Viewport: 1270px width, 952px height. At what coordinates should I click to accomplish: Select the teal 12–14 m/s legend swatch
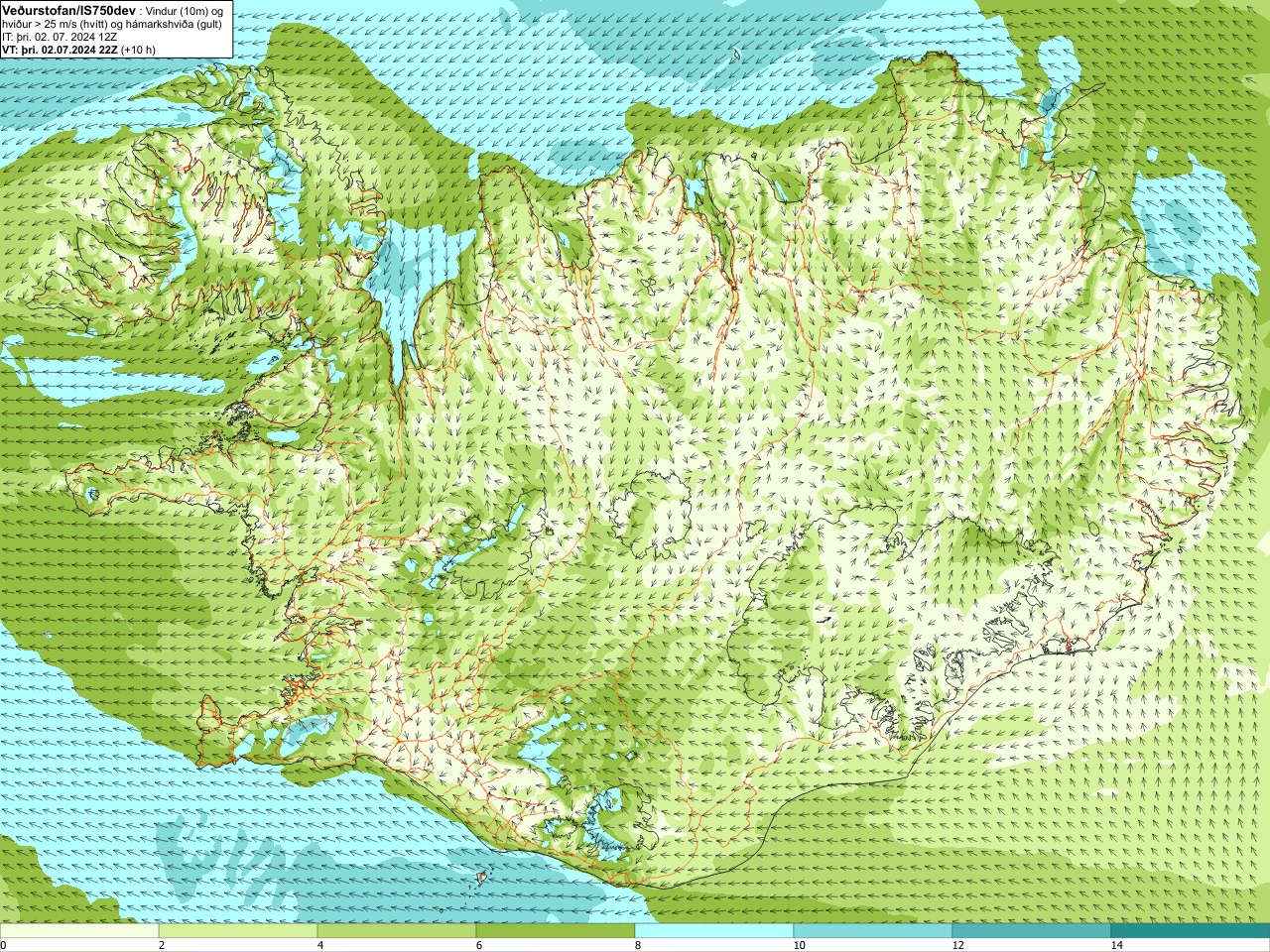click(x=1032, y=930)
